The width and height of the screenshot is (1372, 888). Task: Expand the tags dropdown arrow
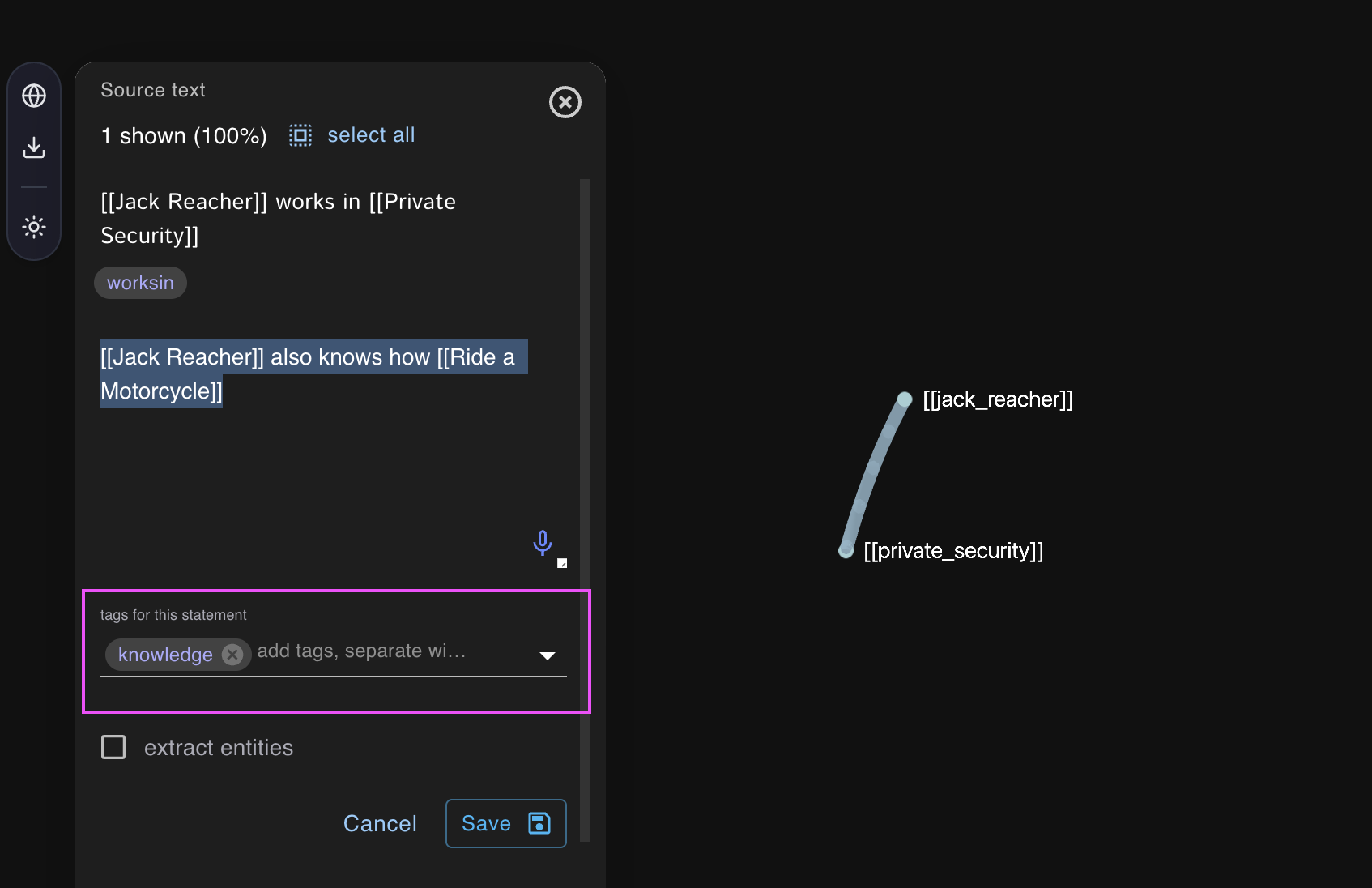[x=548, y=655]
